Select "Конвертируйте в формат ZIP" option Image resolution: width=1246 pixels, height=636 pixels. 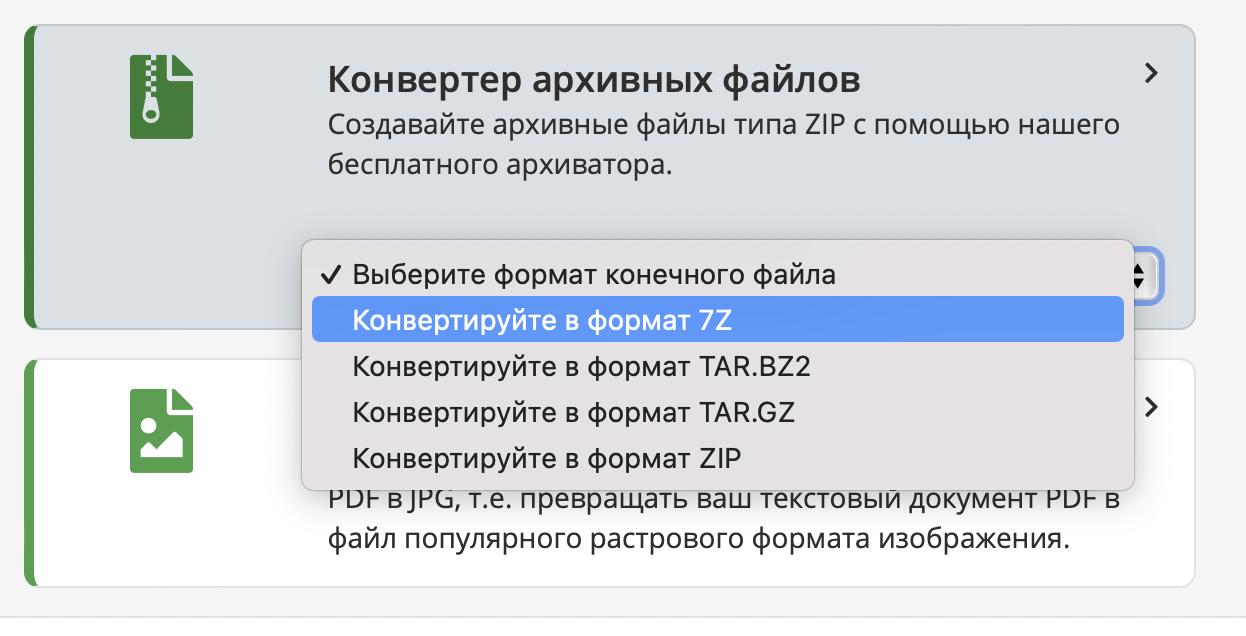point(547,458)
